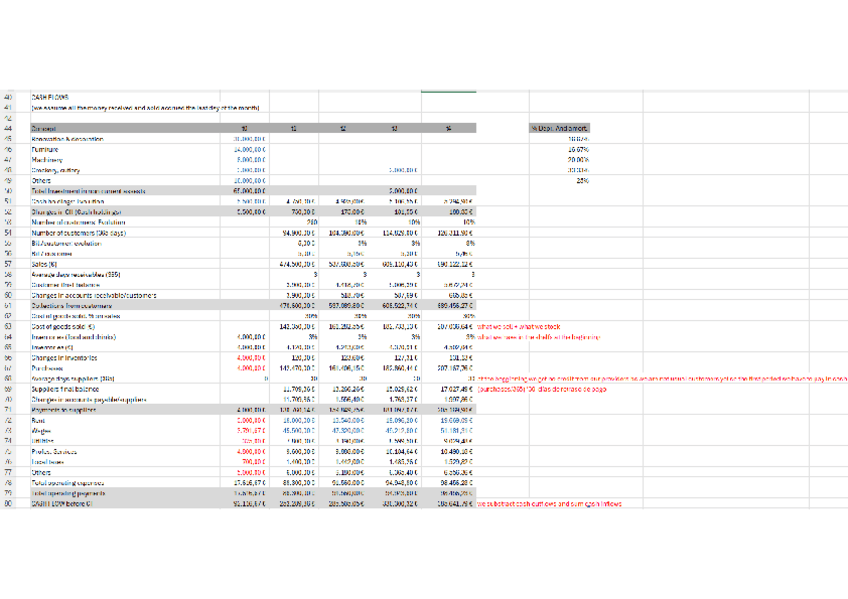The width and height of the screenshot is (848, 599).
Task: Select the CASH FLOWS title cell
Action: pyautogui.click(x=51, y=97)
